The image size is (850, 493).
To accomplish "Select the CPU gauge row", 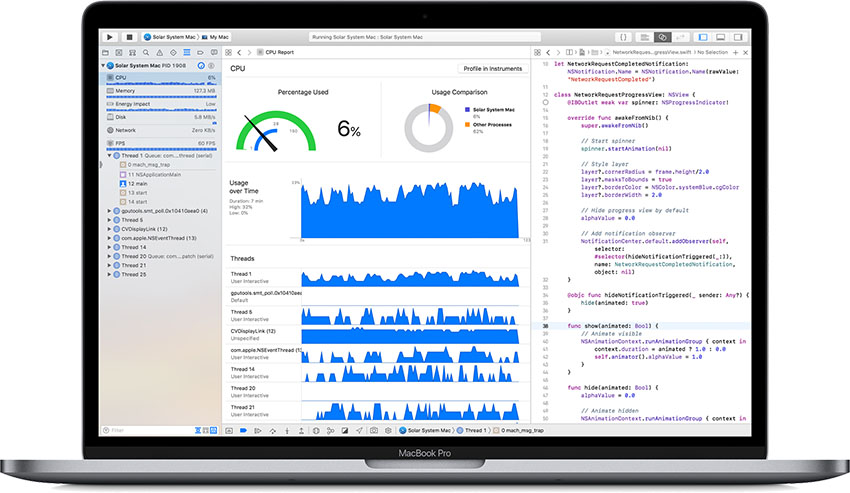I will click(161, 78).
